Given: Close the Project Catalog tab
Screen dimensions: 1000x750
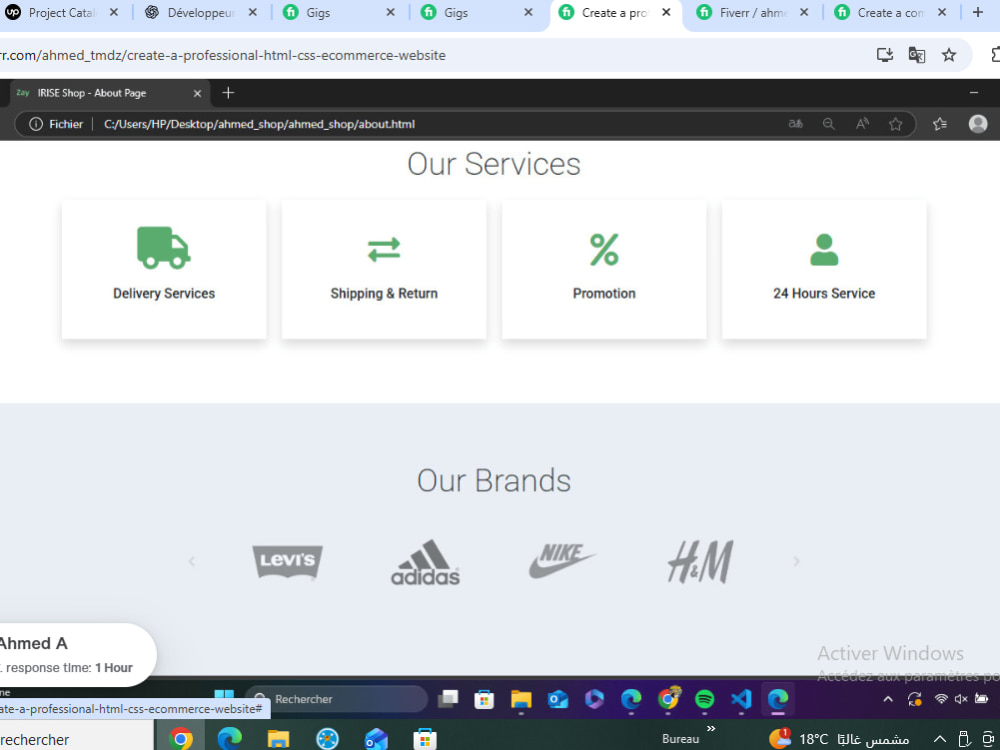Looking at the screenshot, I should coord(114,12).
